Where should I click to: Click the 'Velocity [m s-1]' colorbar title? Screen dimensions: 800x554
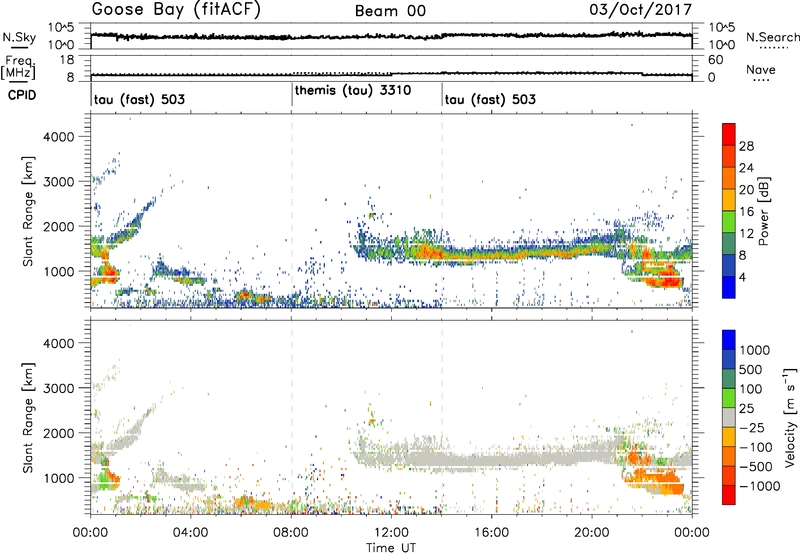click(x=790, y=417)
